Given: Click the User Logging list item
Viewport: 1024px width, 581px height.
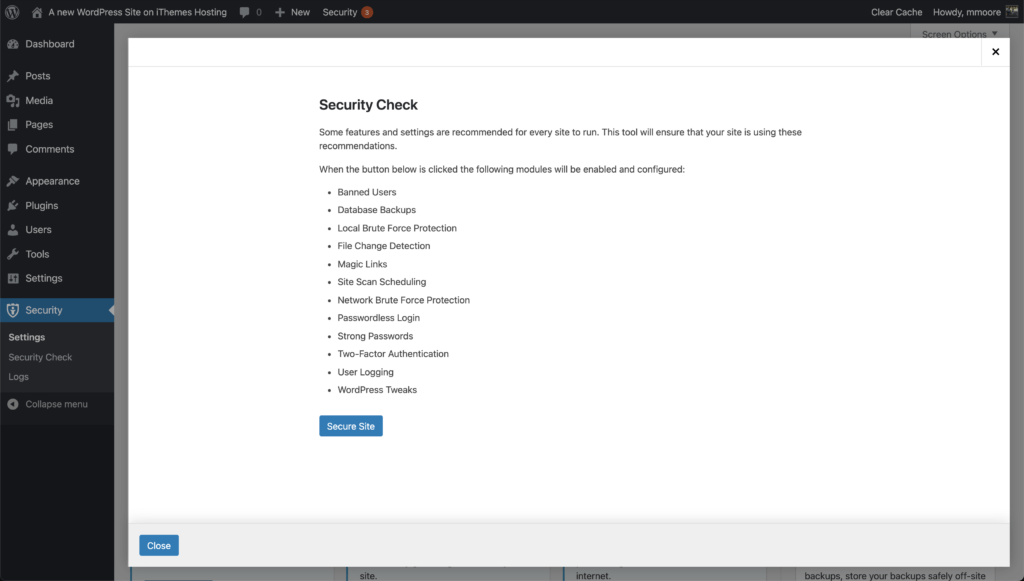Looking at the screenshot, I should [x=366, y=372].
